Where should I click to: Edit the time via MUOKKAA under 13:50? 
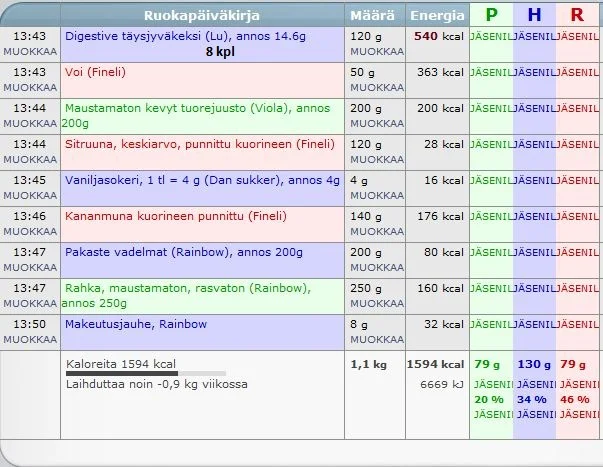30,338
